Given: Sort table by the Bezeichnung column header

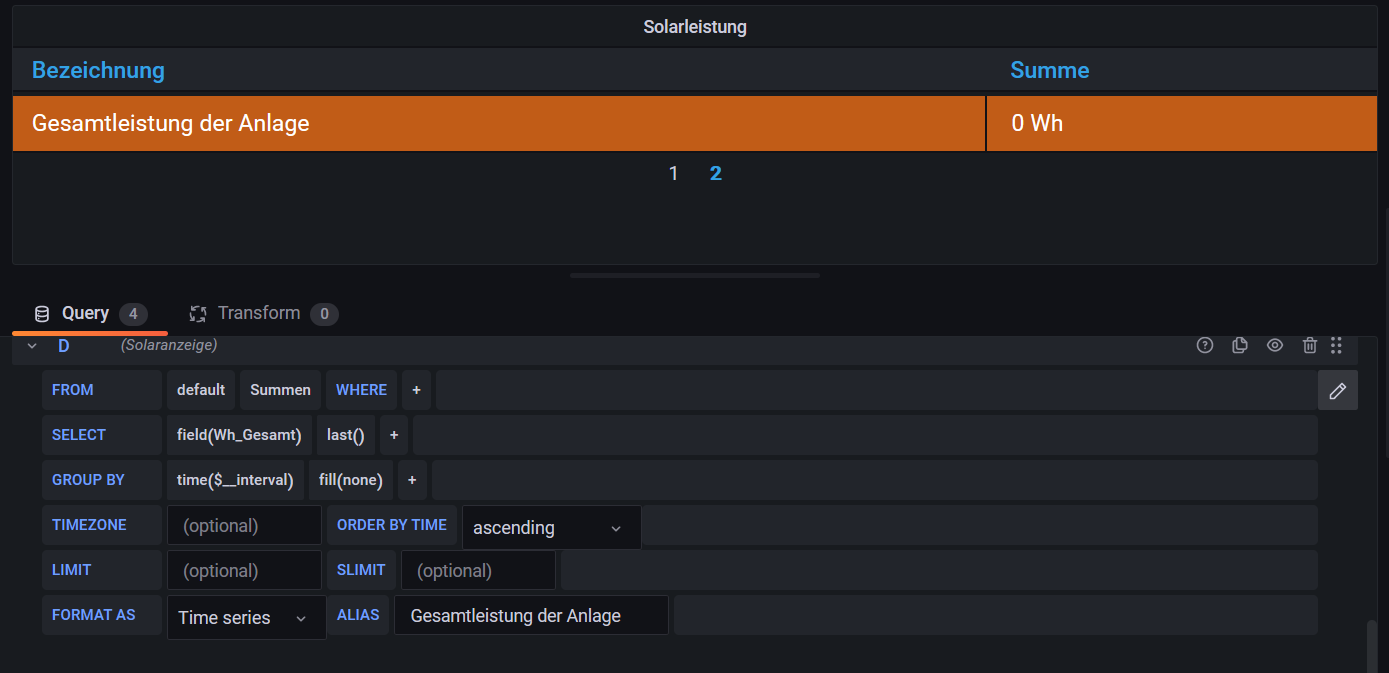Looking at the screenshot, I should [98, 70].
